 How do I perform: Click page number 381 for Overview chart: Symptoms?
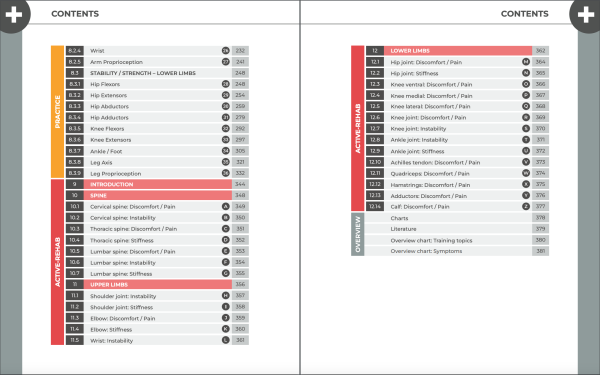pyautogui.click(x=540, y=251)
